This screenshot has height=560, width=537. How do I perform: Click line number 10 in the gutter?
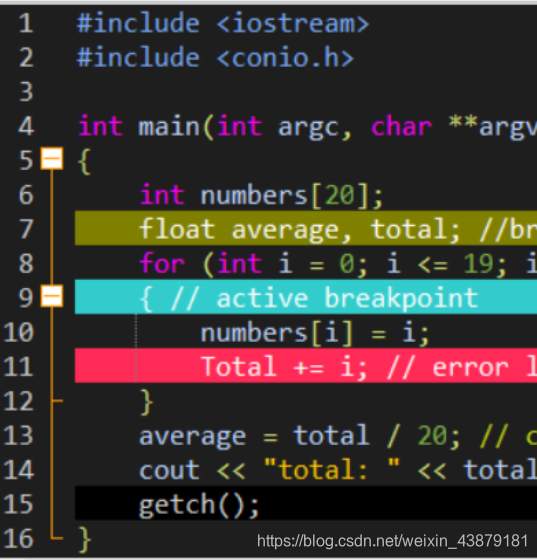(x=19, y=333)
